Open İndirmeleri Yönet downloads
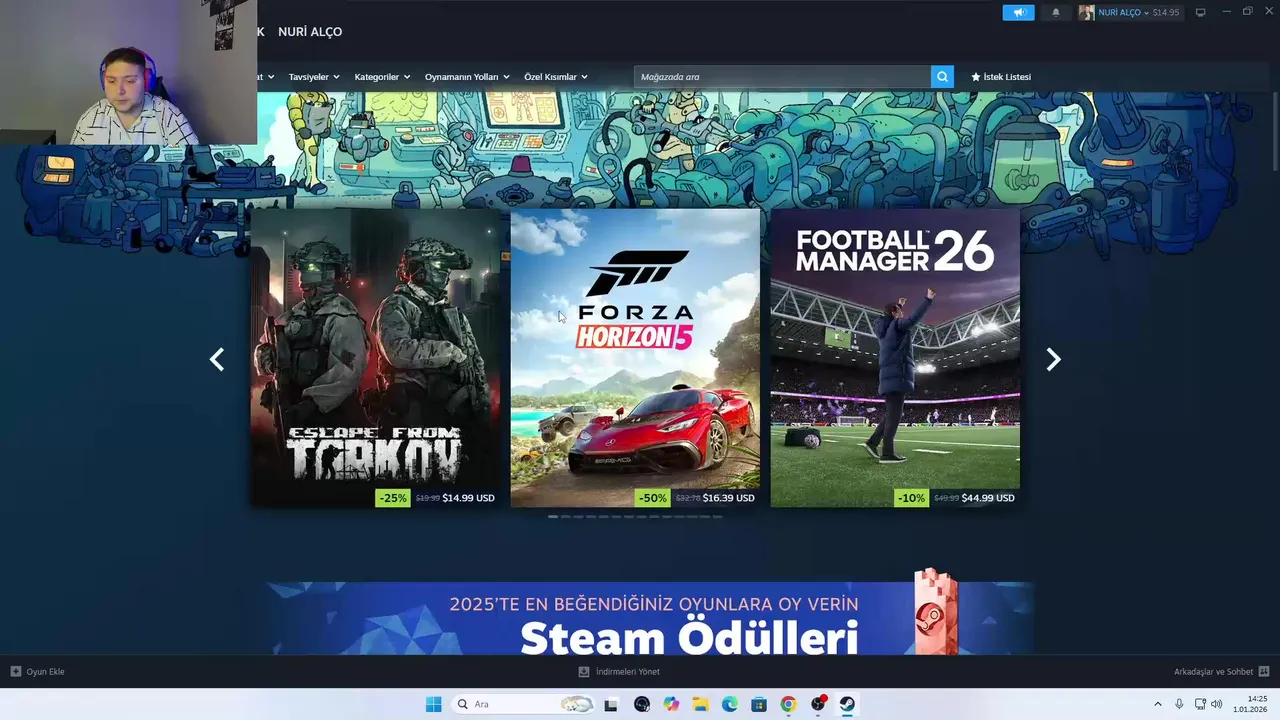Screen dimensions: 1280x720 [x=619, y=672]
